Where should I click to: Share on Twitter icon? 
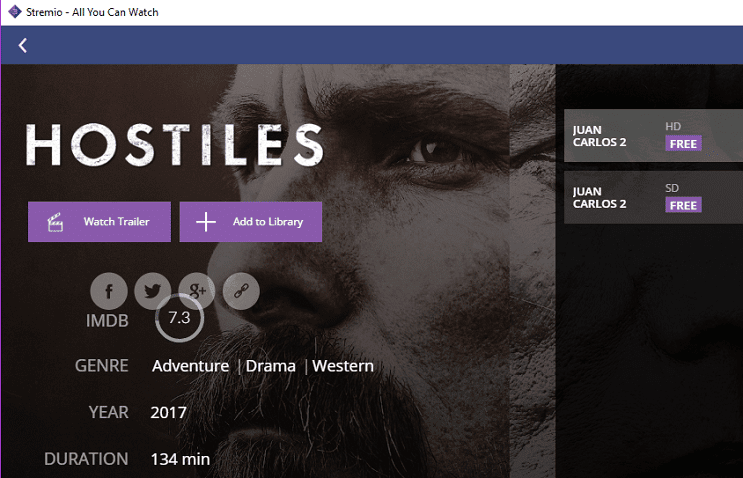pos(153,291)
